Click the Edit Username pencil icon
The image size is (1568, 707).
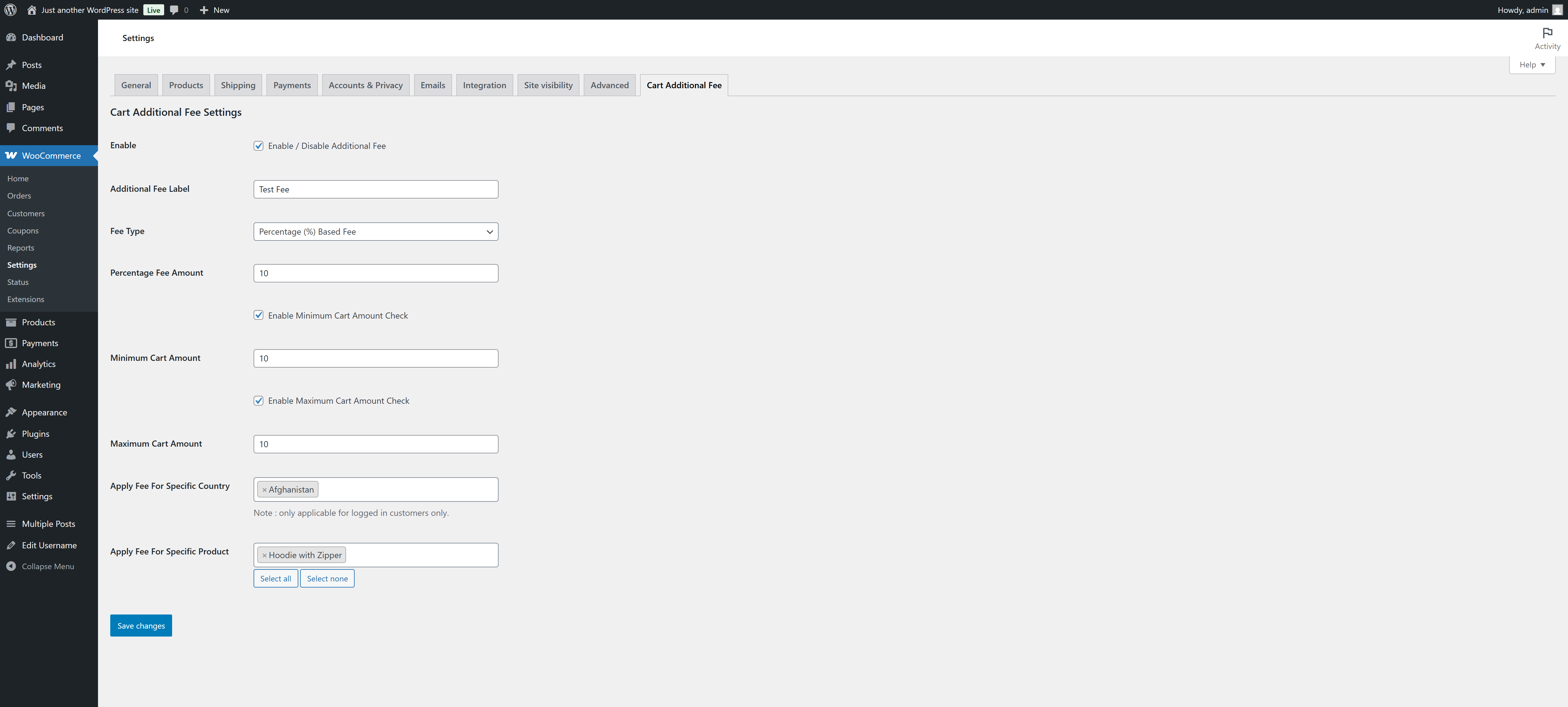tap(11, 545)
